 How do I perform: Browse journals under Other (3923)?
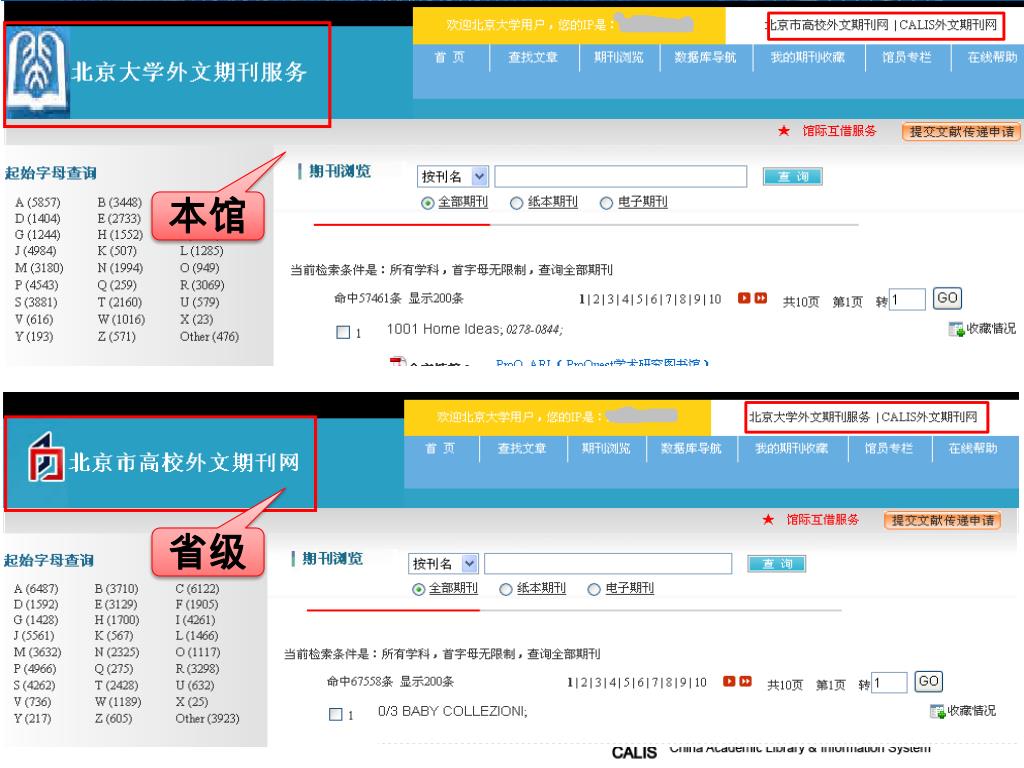pos(207,718)
